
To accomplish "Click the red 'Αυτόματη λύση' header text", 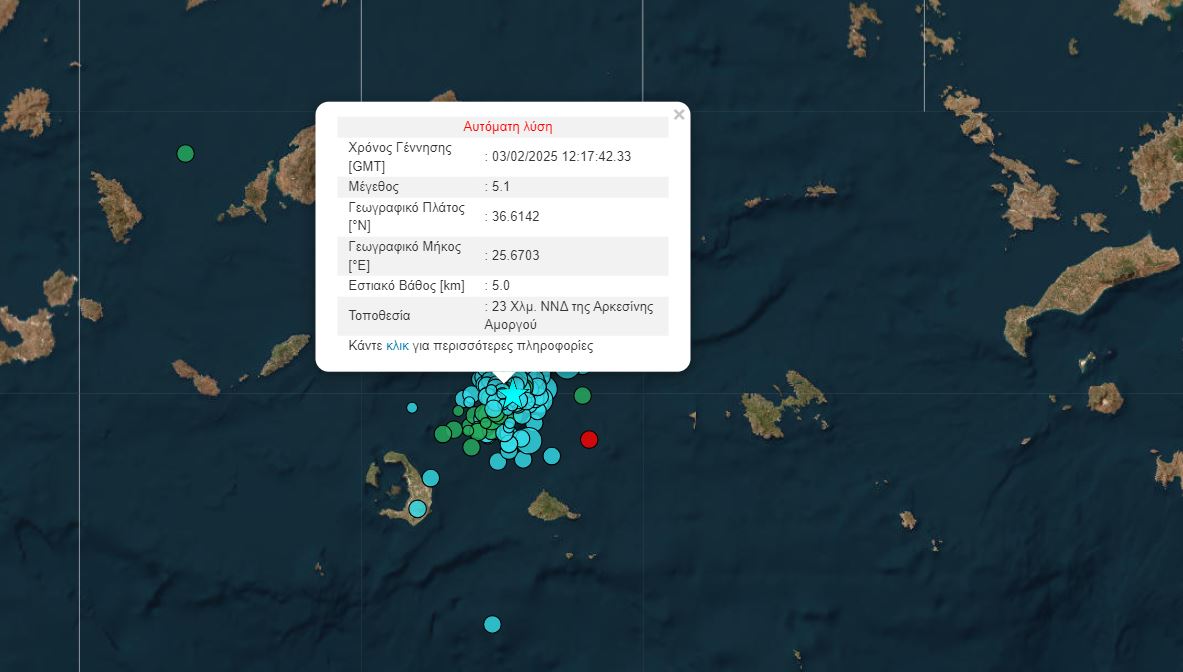I will point(507,127).
